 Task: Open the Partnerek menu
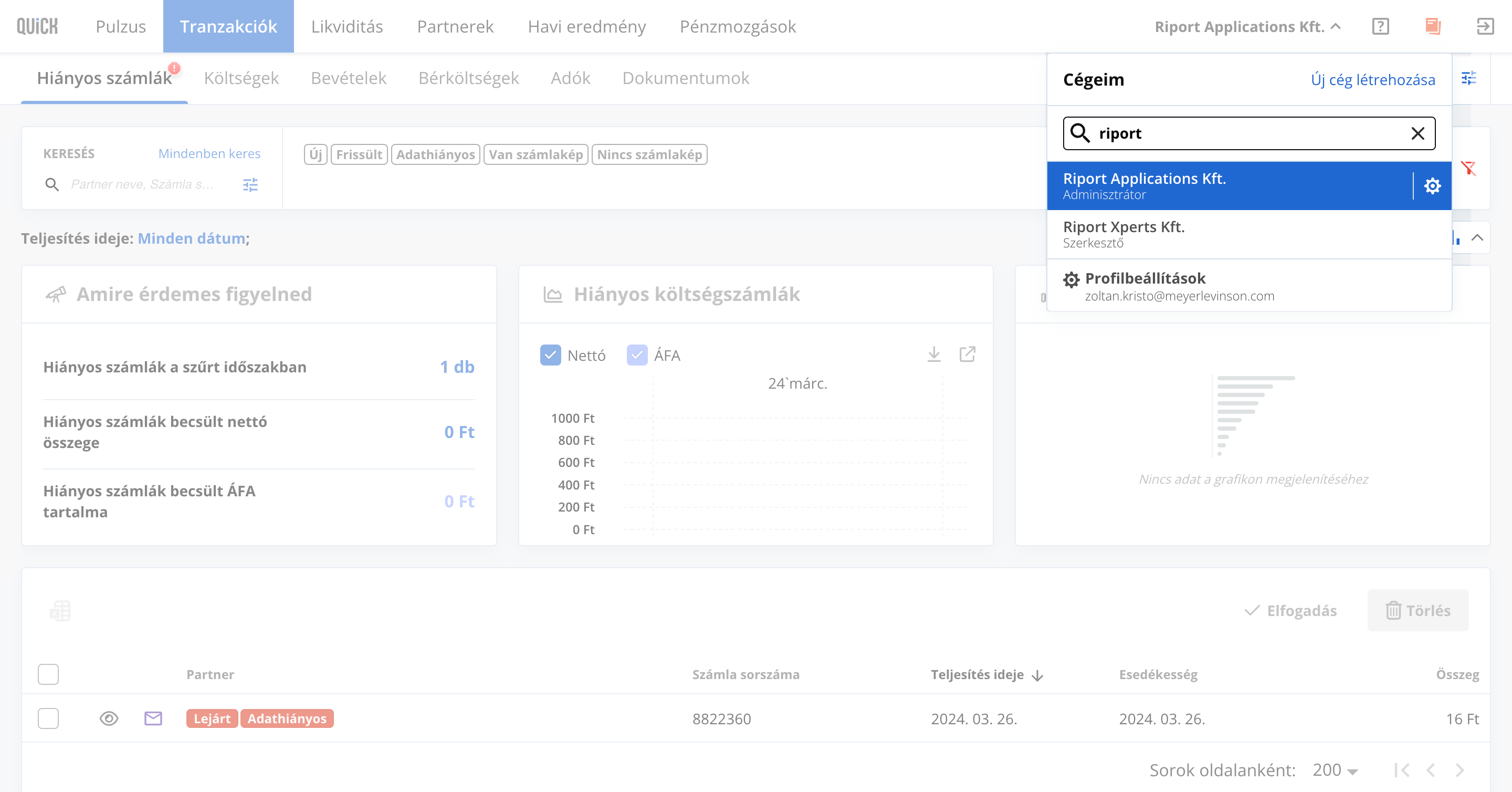pos(456,26)
